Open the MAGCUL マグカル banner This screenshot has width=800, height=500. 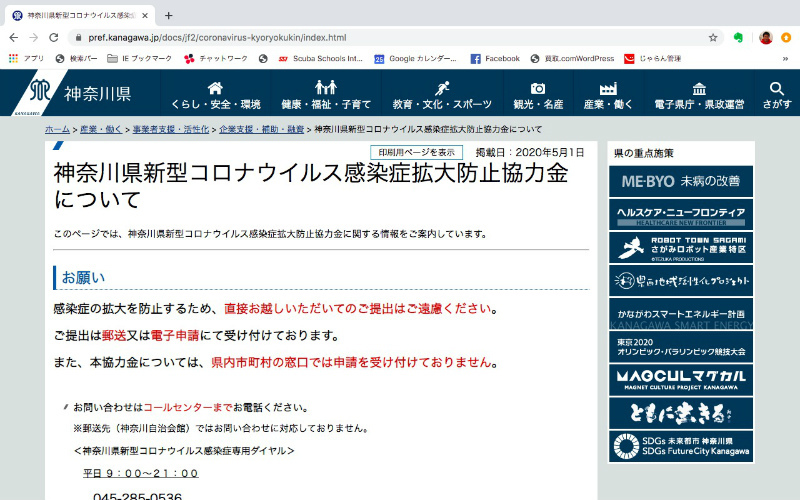click(681, 380)
